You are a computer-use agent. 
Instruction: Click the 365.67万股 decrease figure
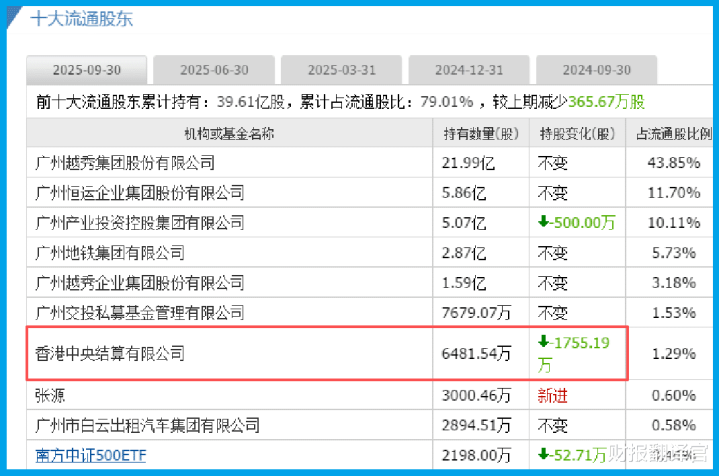pos(607,102)
